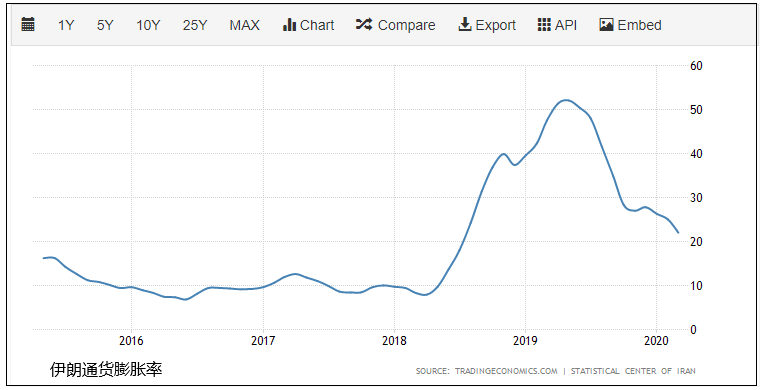
Task: Open the Embed option
Action: point(630,25)
